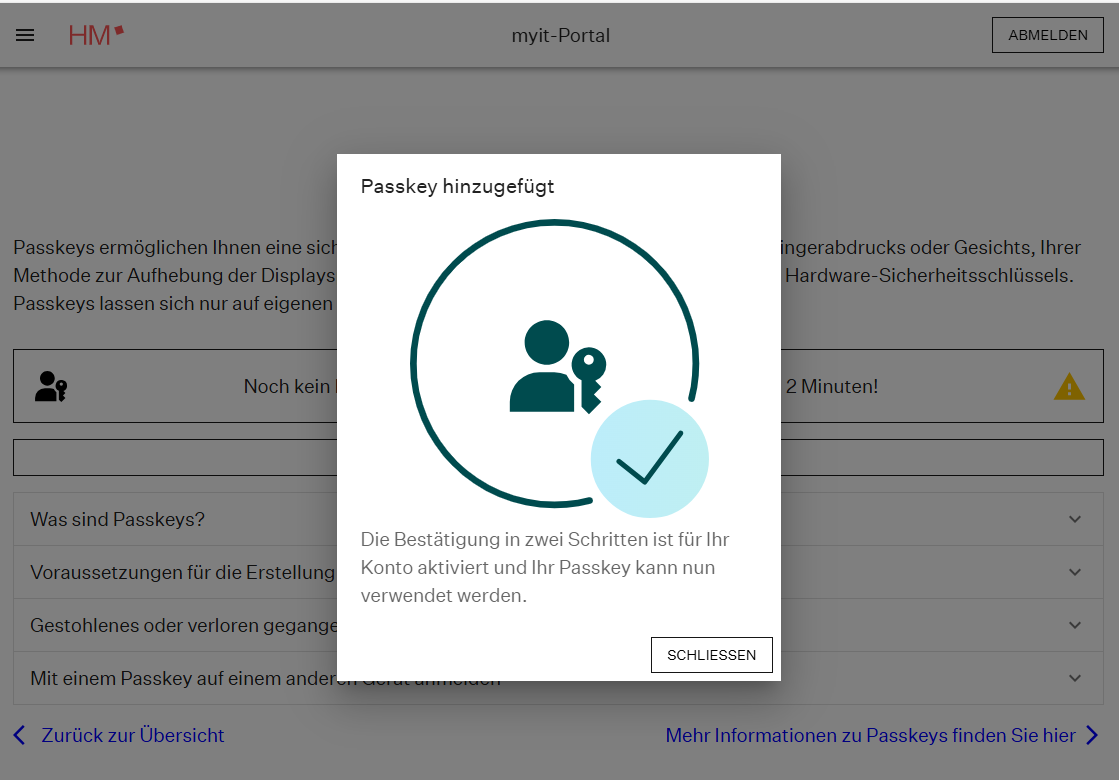Close the dialog with SCHLIESSEN
The height and width of the screenshot is (780, 1119).
[x=711, y=655]
